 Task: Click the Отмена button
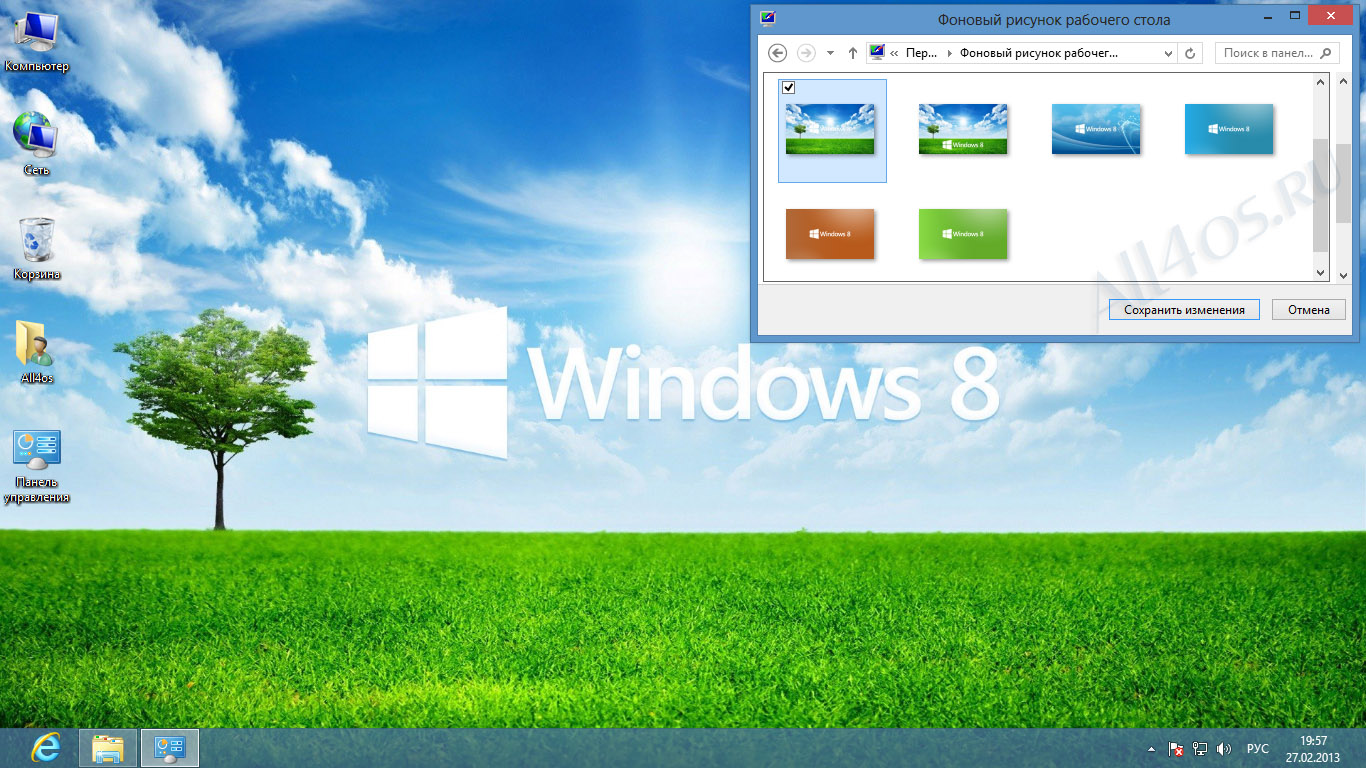[1308, 310]
